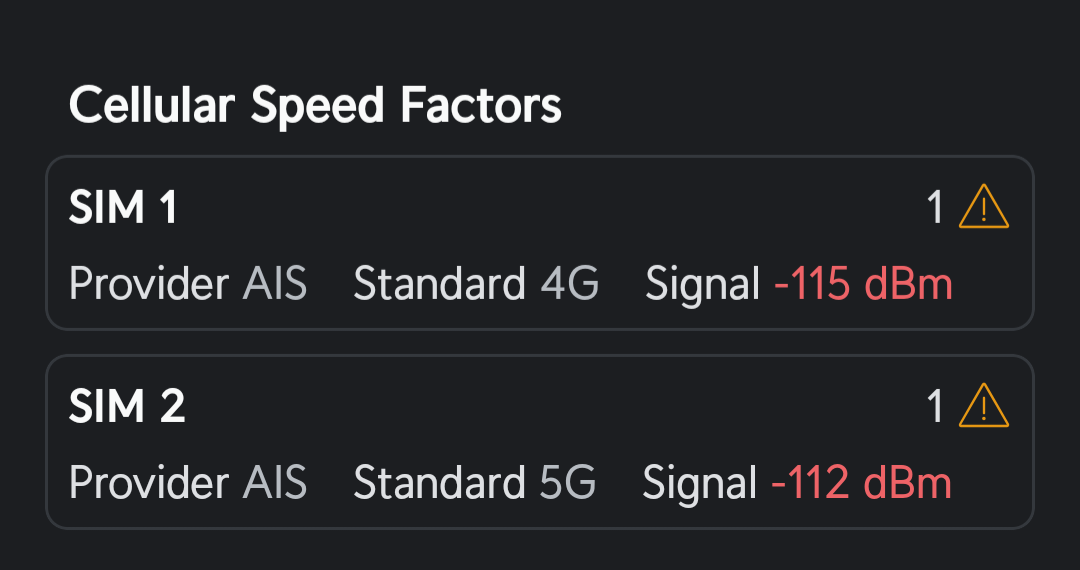Click empty space in the SIM 1 card header
The image size is (1080, 570).
tap(550, 209)
